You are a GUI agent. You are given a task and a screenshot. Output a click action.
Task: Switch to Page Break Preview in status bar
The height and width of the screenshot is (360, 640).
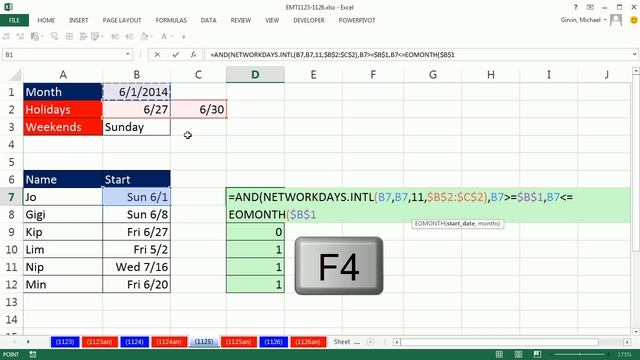click(x=537, y=354)
